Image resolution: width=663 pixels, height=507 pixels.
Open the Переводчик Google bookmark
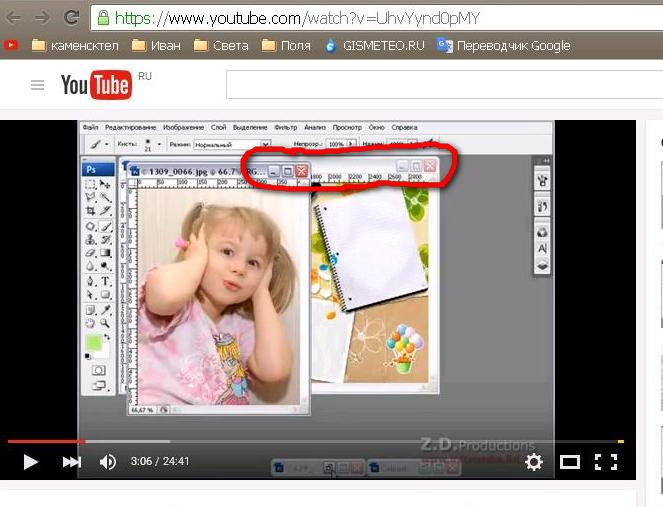coord(504,45)
